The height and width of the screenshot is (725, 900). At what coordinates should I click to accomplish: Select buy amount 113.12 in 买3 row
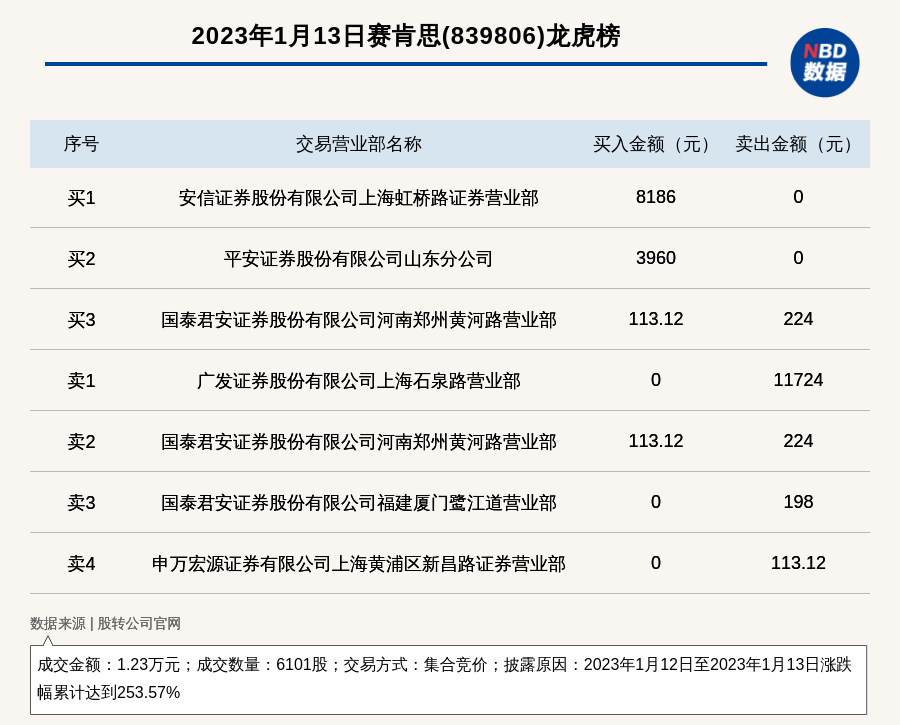[x=655, y=319]
